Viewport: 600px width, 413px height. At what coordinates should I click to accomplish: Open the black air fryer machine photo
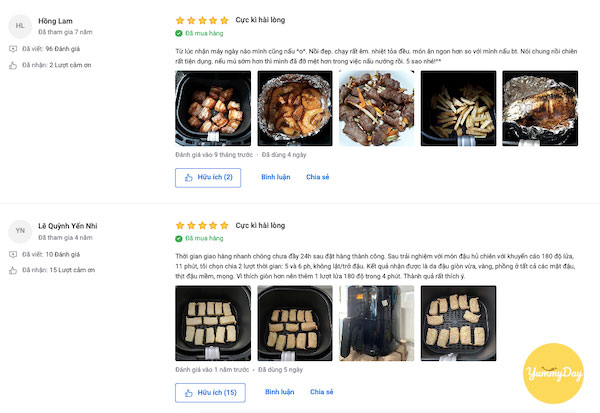377,323
